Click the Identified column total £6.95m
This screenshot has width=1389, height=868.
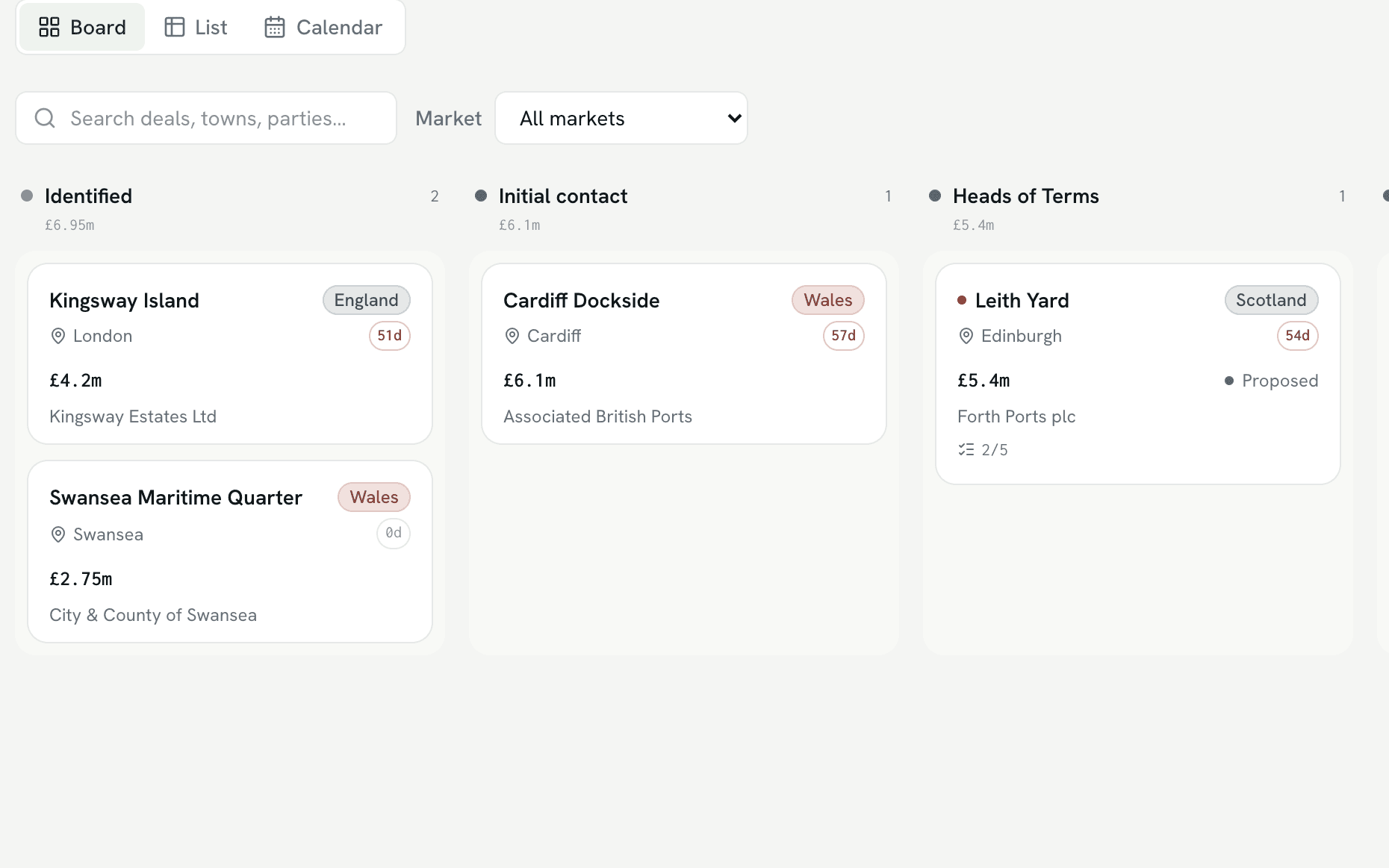coord(69,225)
